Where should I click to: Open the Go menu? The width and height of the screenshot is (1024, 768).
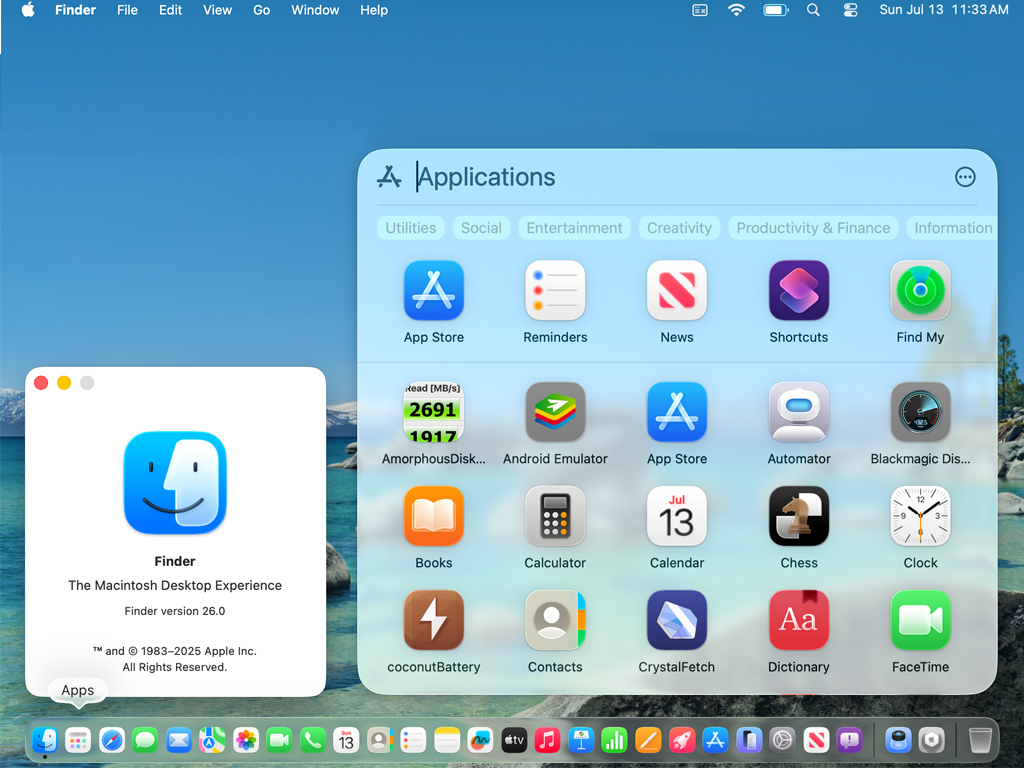coord(261,10)
